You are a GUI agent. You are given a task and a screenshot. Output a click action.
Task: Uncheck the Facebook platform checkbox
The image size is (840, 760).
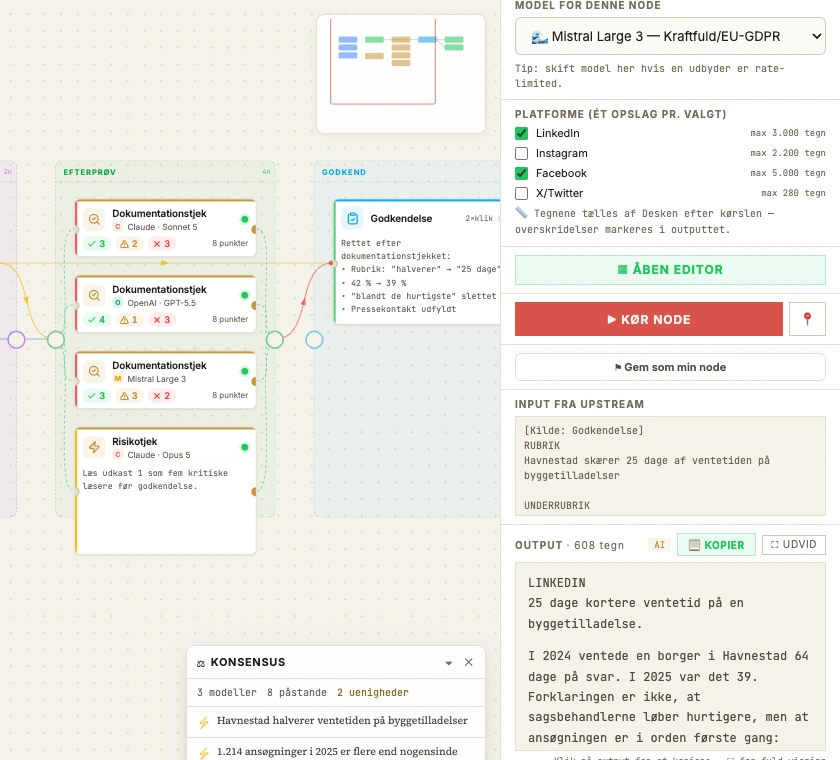pyautogui.click(x=521, y=174)
